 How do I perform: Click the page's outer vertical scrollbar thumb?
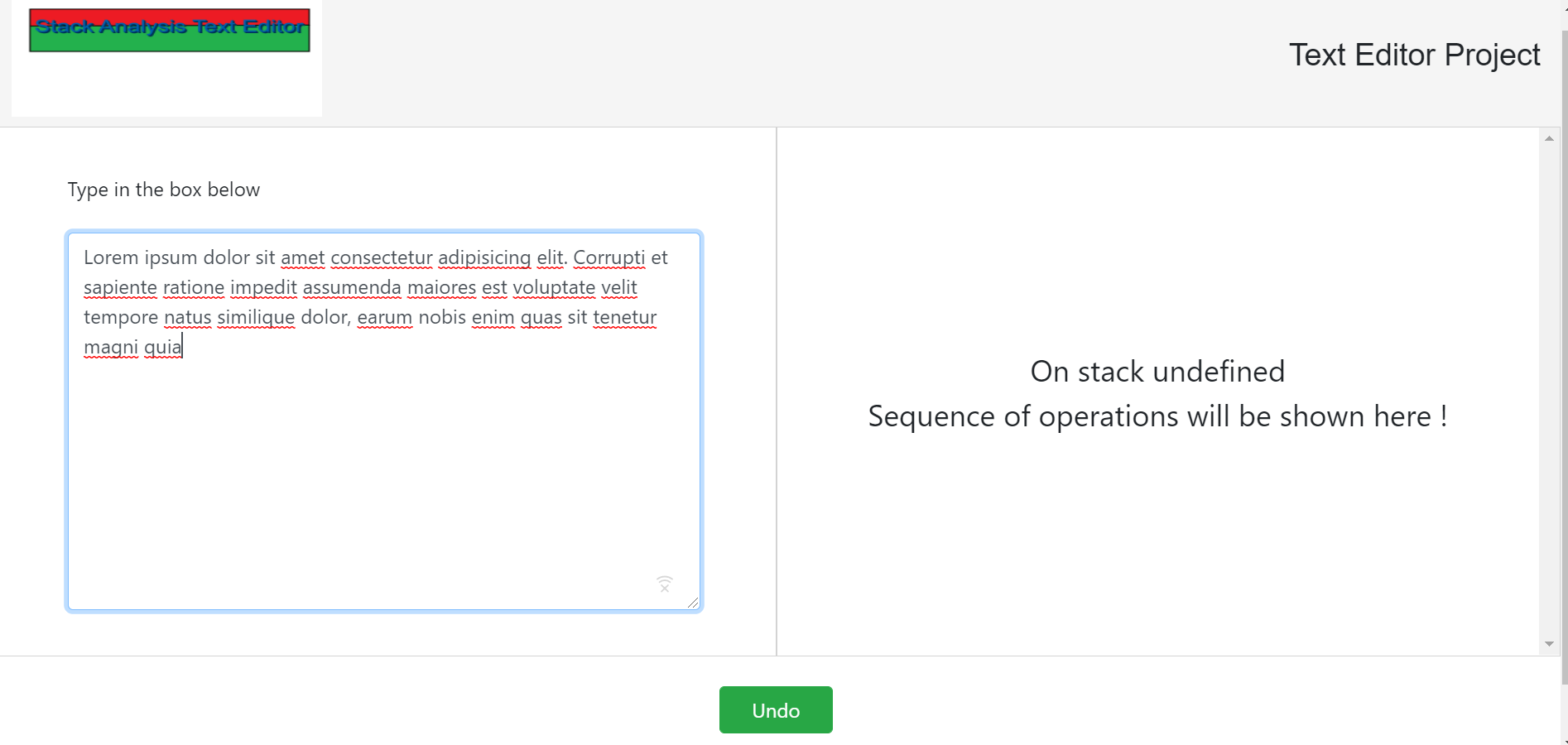pyautogui.click(x=1564, y=356)
